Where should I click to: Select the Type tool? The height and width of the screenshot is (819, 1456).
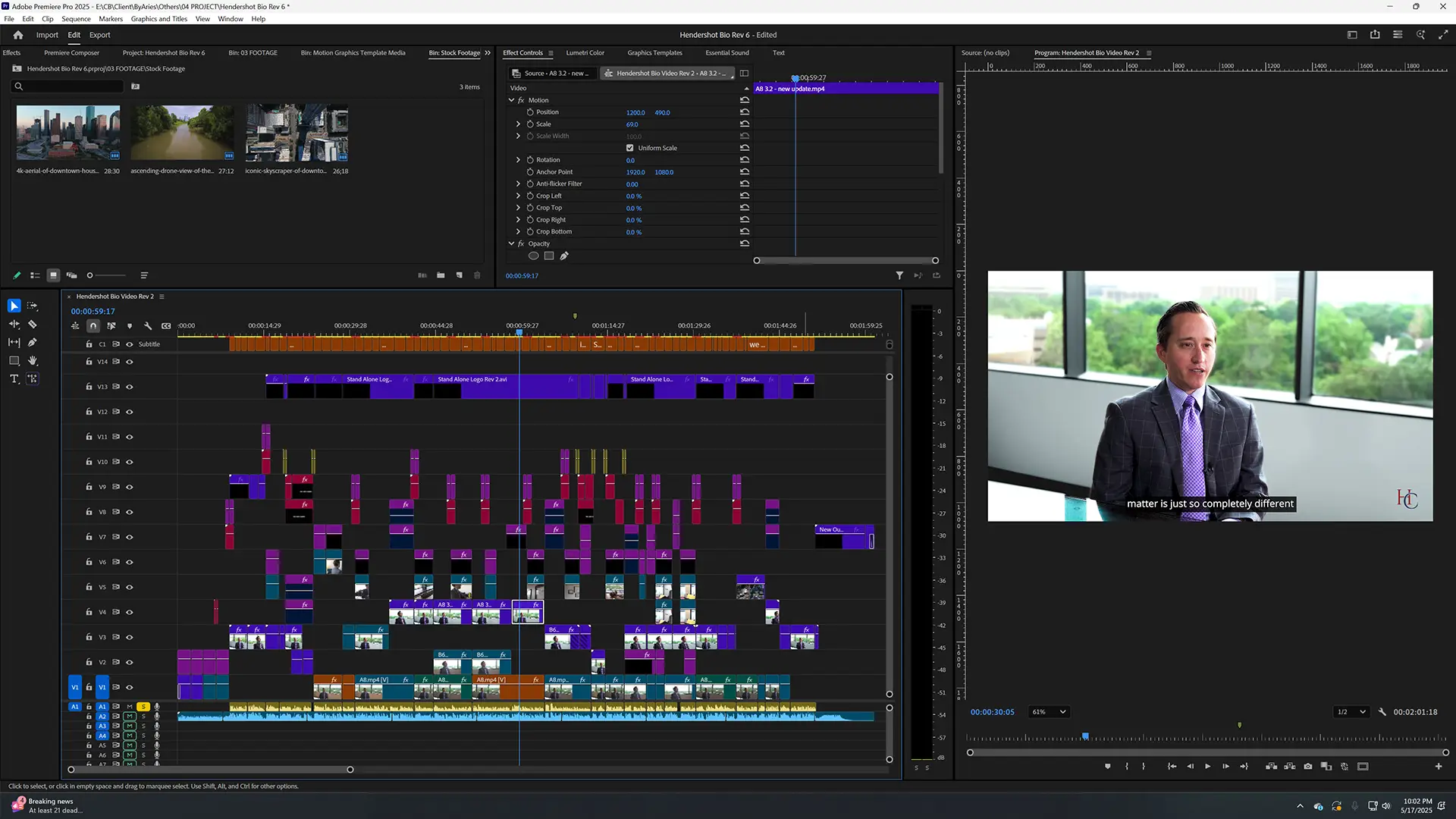tap(14, 379)
